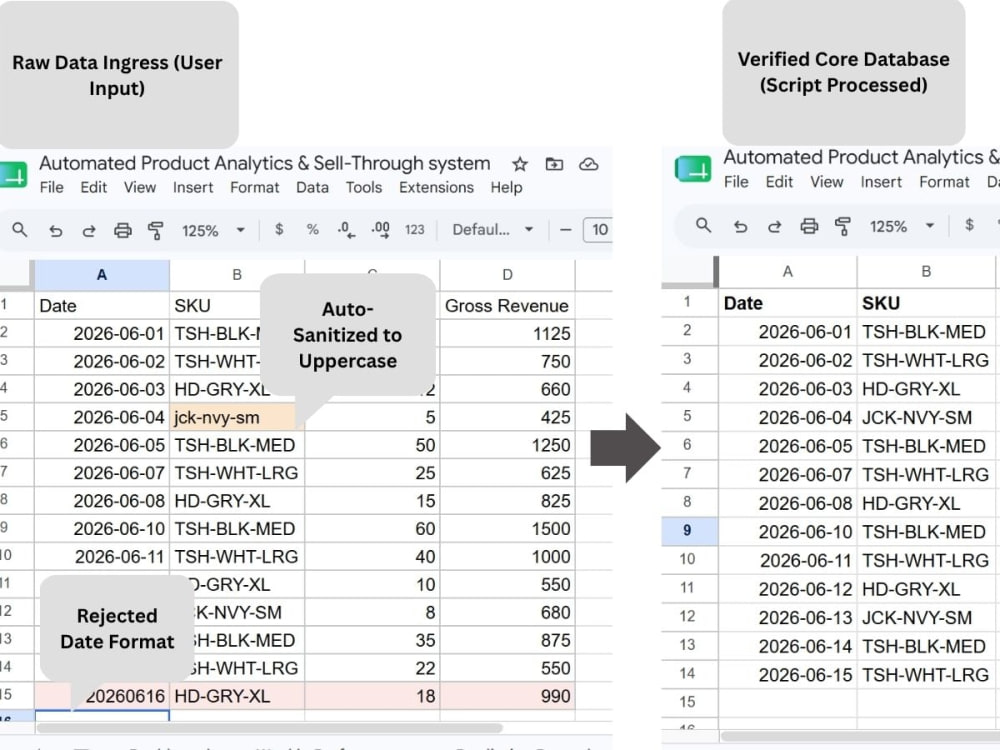Open Tools menu in left window
The height and width of the screenshot is (750, 1000).
(x=364, y=188)
